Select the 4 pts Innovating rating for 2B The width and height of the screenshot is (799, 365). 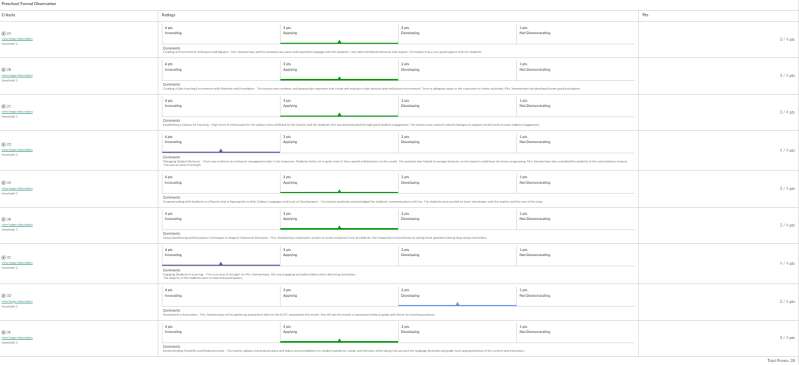point(221,70)
